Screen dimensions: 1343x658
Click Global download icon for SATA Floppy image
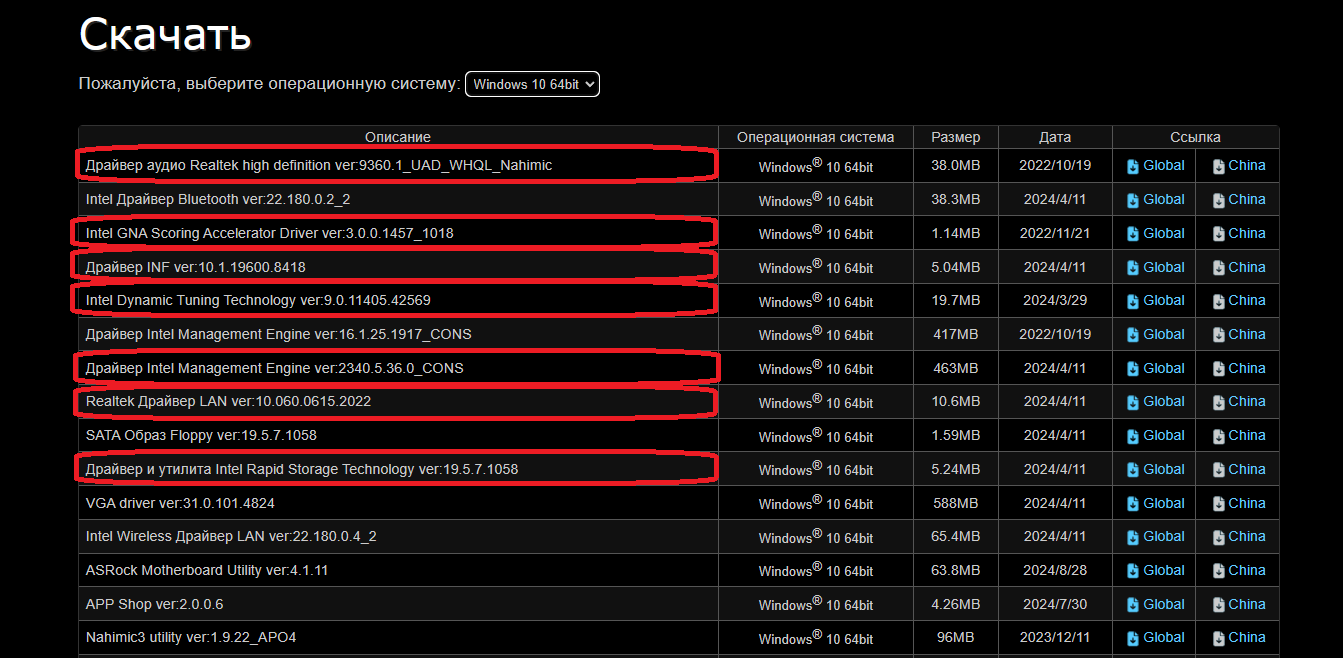1133,436
